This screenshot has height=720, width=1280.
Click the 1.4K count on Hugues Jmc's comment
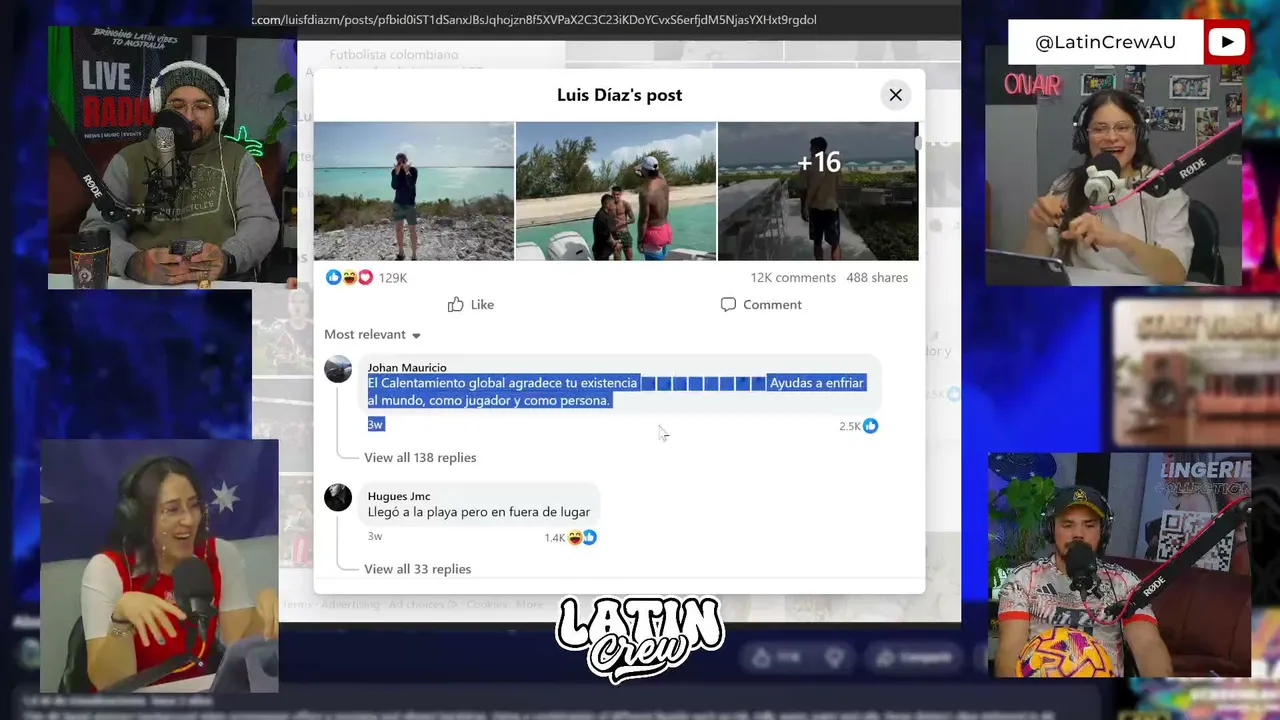(555, 538)
